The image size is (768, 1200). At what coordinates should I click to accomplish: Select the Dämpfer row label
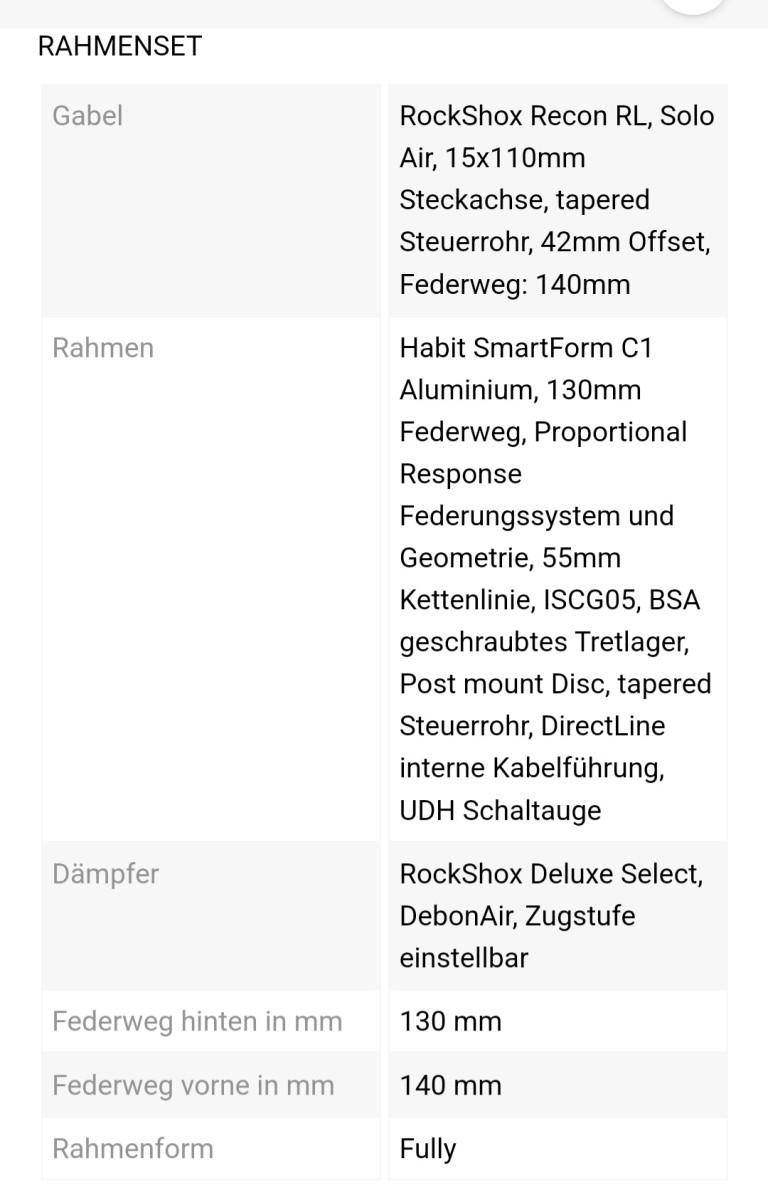point(105,874)
